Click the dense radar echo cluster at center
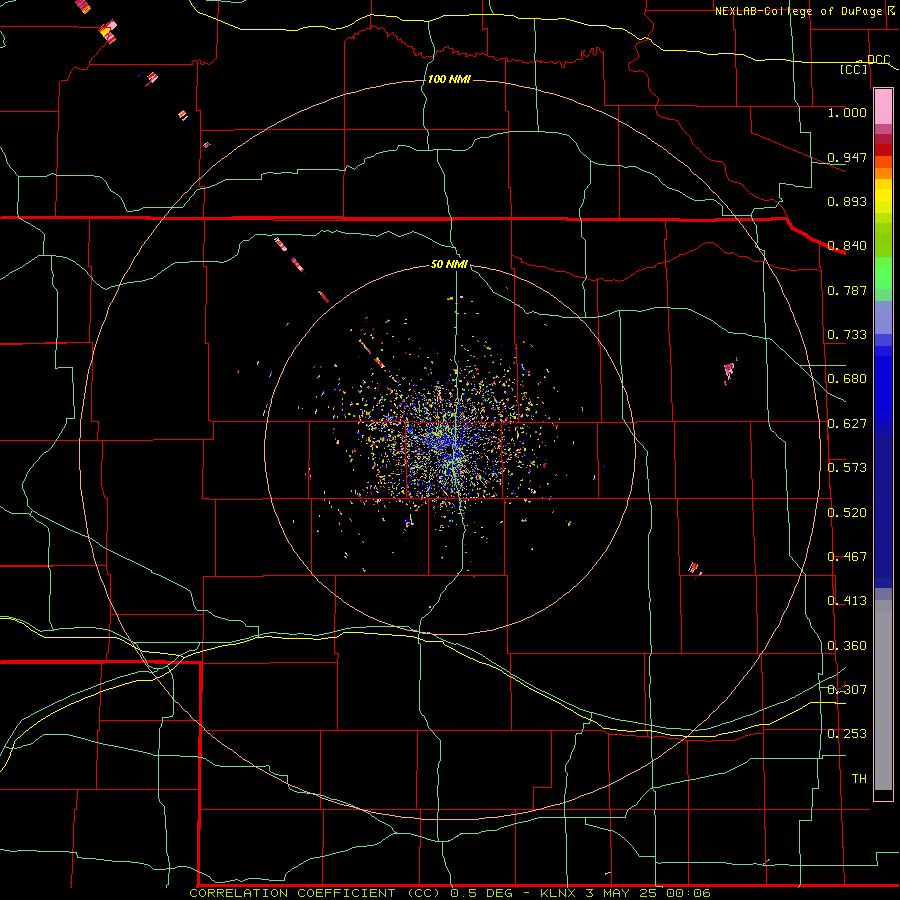Viewport: 900px width, 900px height. [x=453, y=445]
